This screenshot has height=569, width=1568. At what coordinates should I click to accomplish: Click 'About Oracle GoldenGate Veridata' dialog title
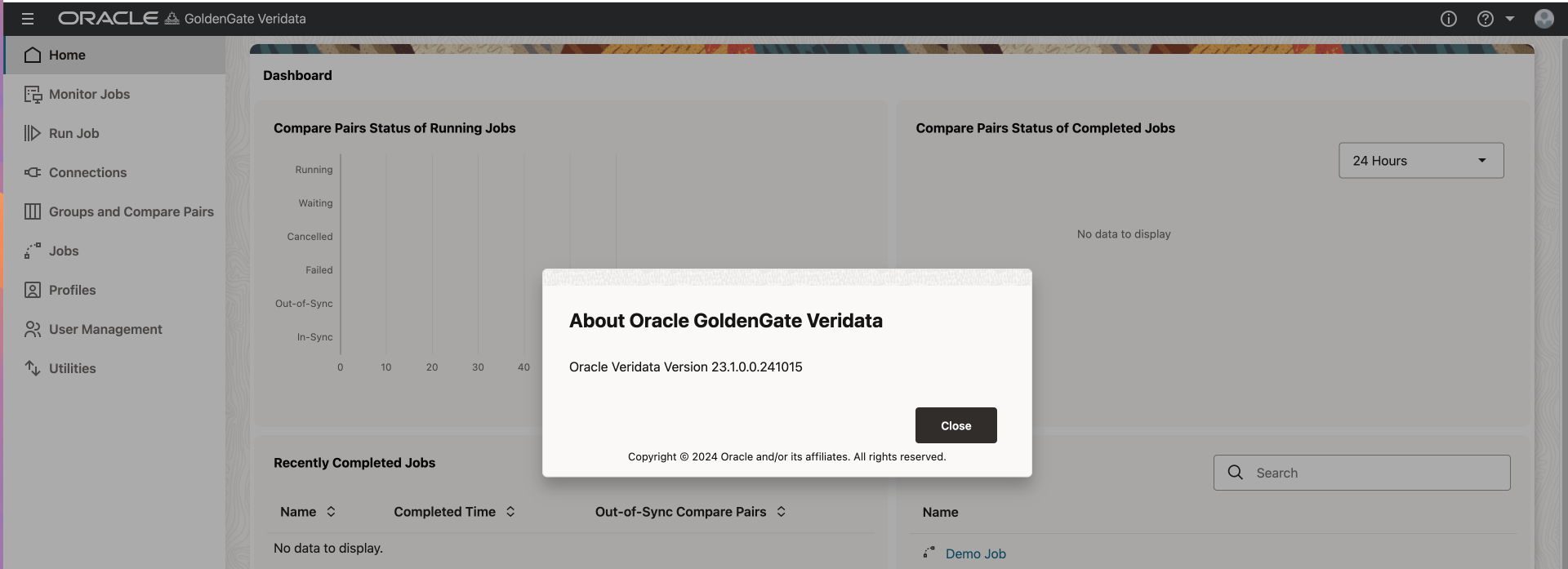725,321
